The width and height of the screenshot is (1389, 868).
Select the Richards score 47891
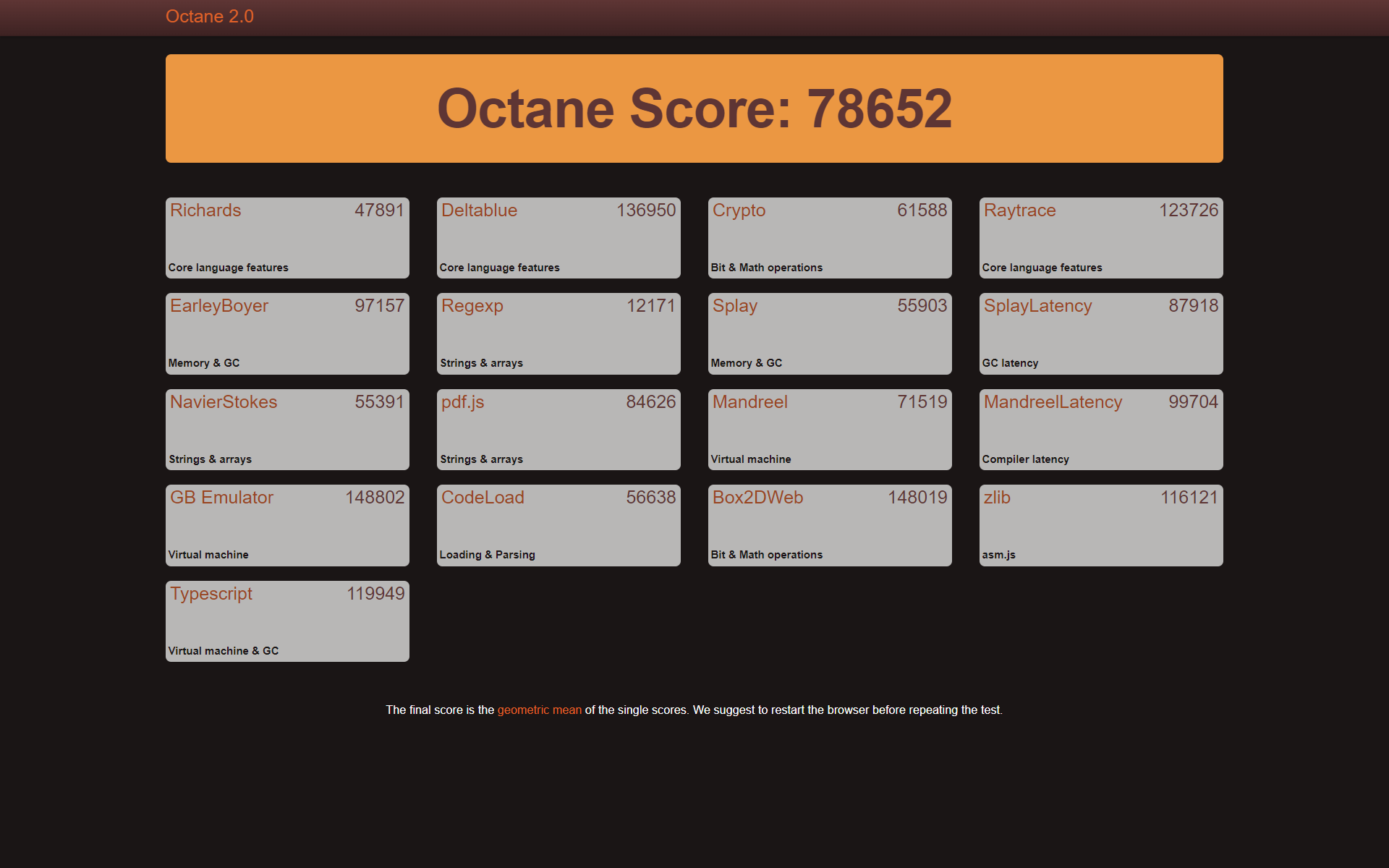[379, 210]
